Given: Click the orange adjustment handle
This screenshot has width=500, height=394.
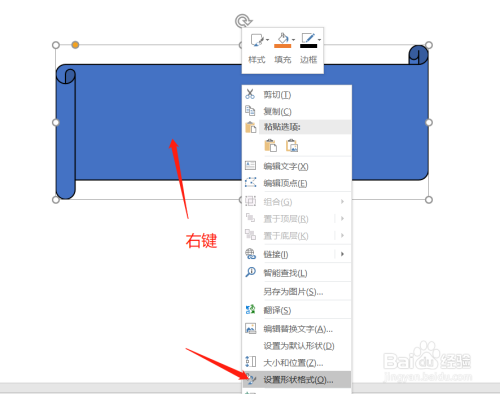Looking at the screenshot, I should click(x=75, y=45).
